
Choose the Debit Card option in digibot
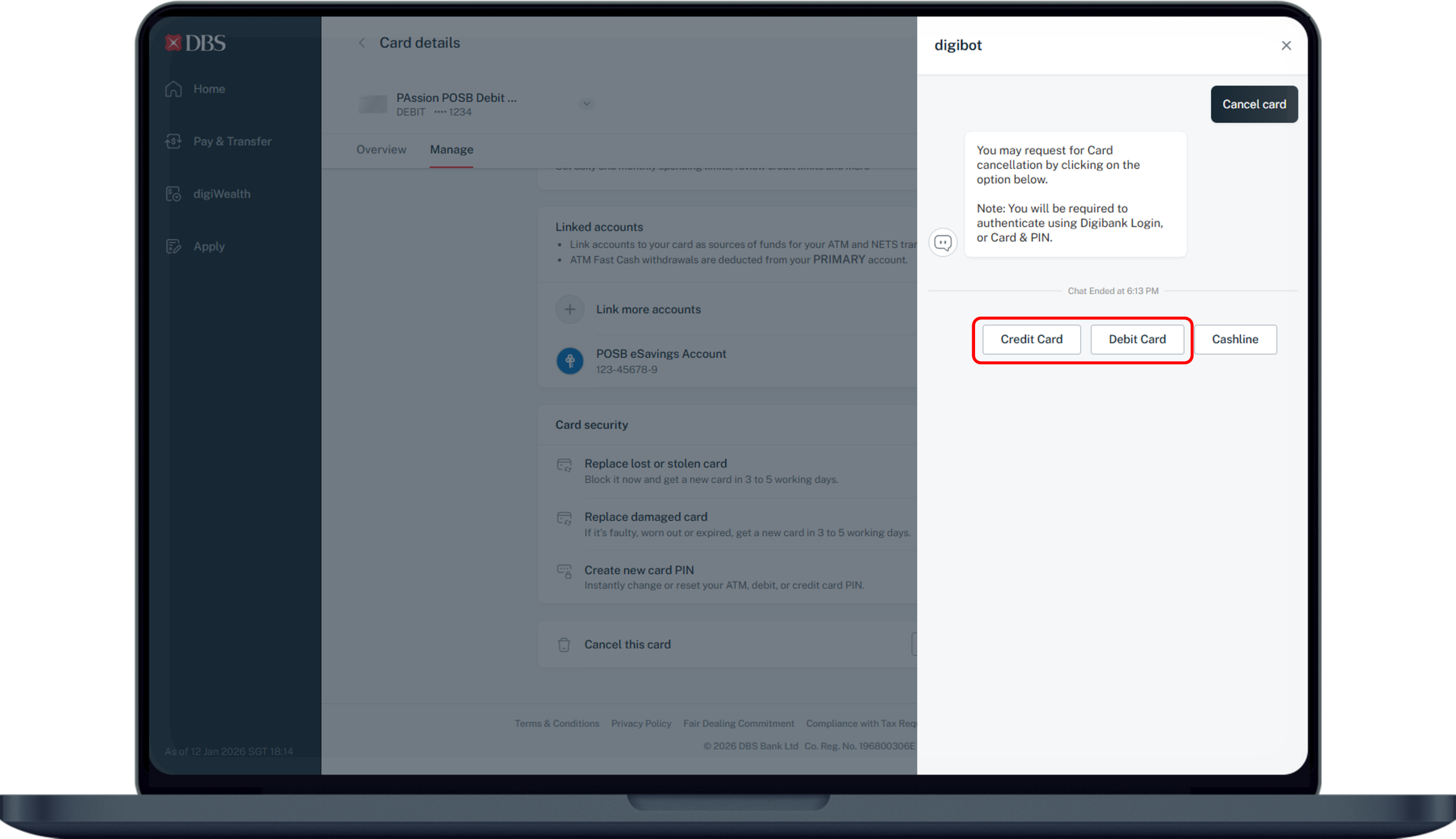pyautogui.click(x=1137, y=339)
